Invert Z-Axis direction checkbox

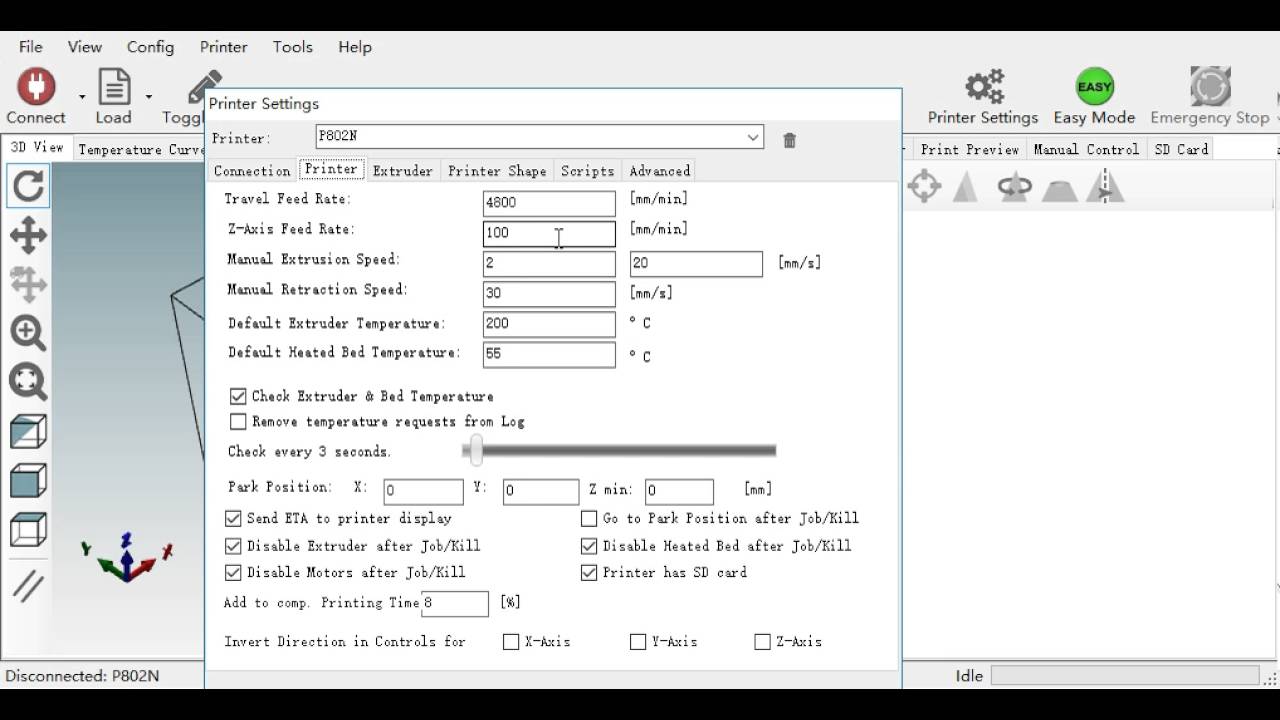pyautogui.click(x=762, y=642)
